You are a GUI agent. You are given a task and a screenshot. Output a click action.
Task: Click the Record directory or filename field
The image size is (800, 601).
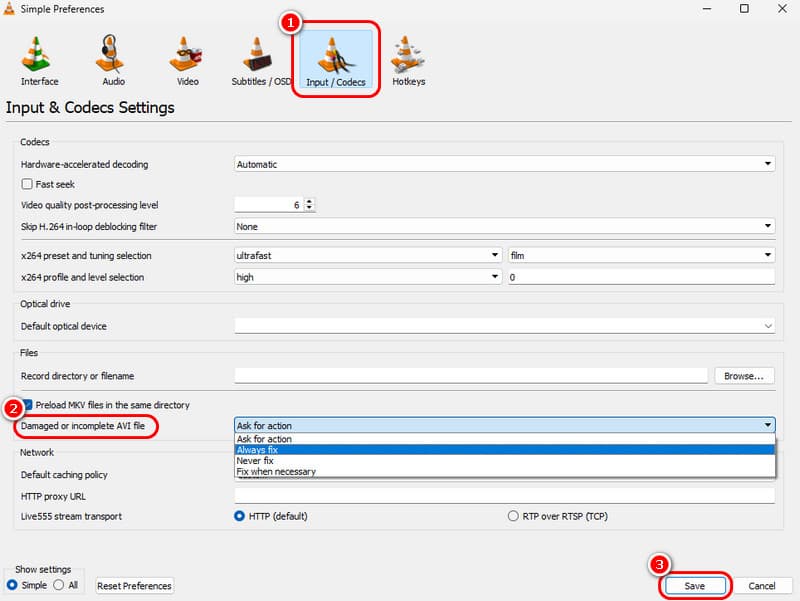point(471,376)
